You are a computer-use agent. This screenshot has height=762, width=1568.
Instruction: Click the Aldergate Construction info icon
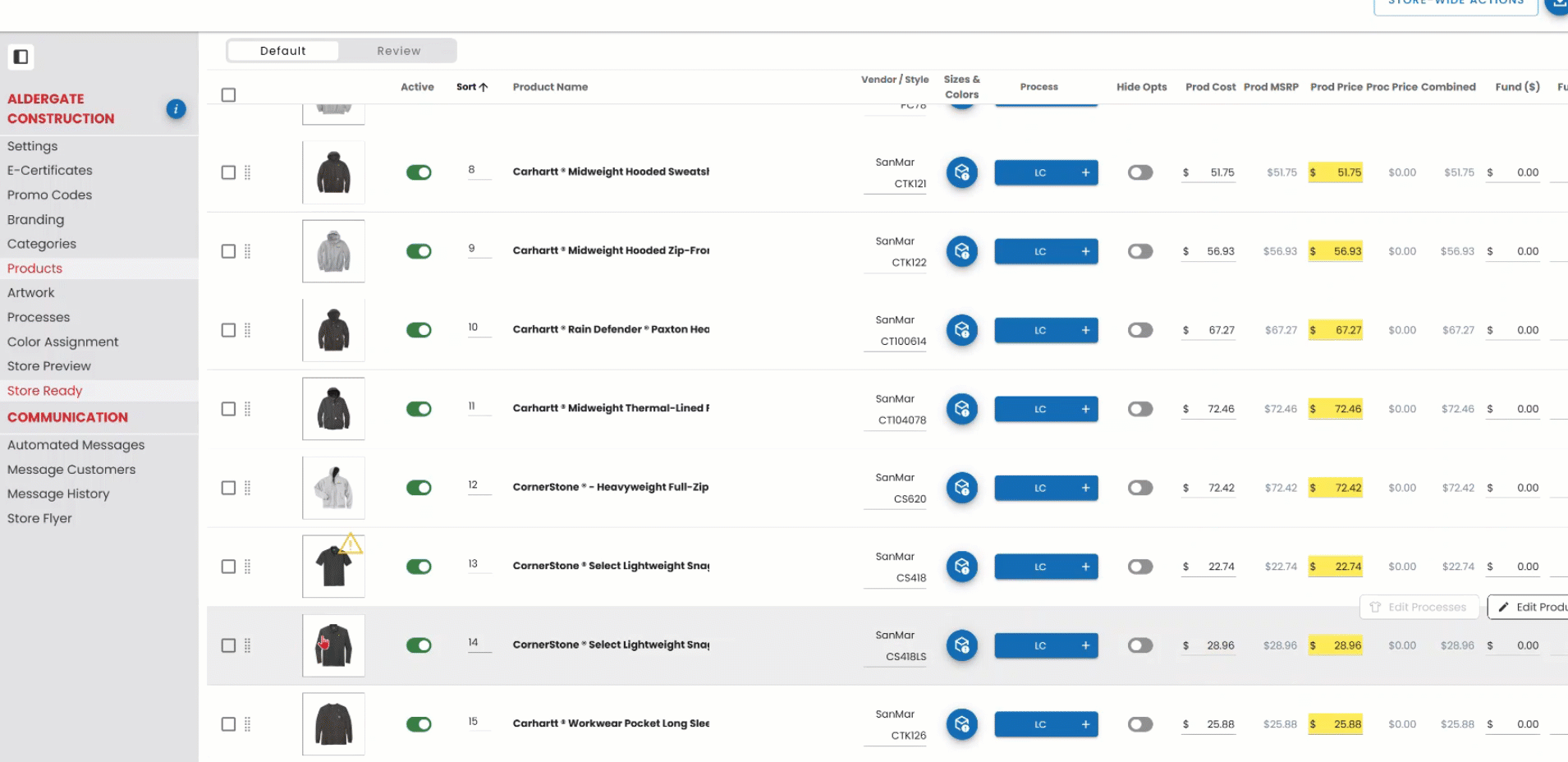point(176,109)
